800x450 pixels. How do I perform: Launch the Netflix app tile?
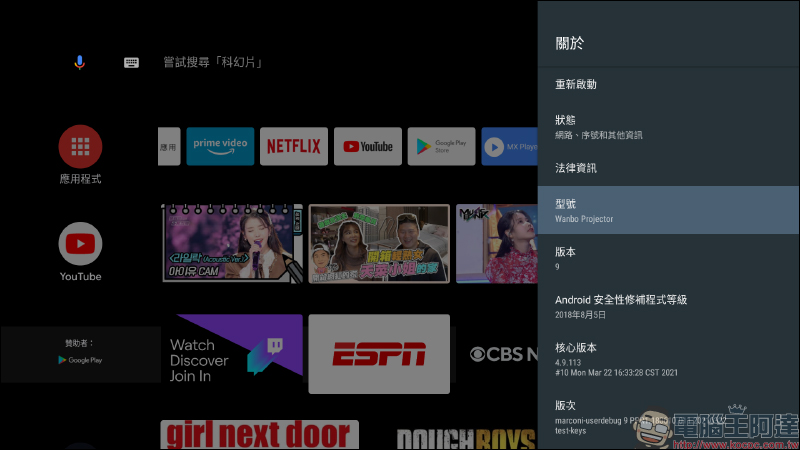(294, 146)
